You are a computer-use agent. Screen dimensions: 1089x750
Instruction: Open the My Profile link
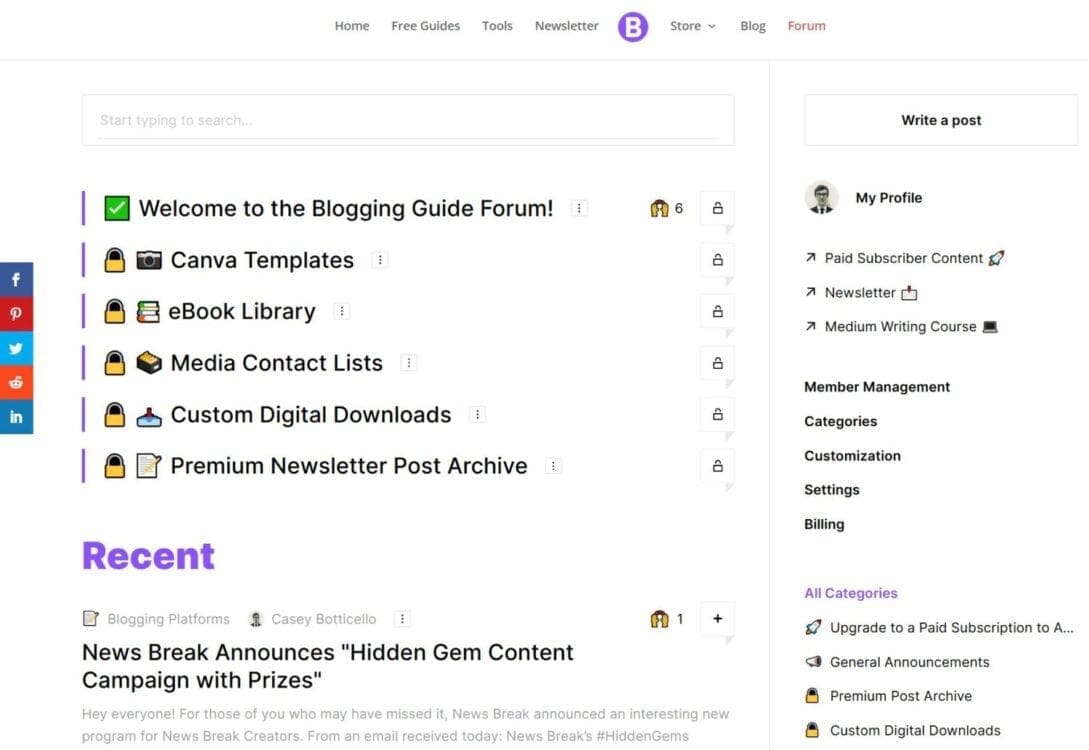point(889,198)
